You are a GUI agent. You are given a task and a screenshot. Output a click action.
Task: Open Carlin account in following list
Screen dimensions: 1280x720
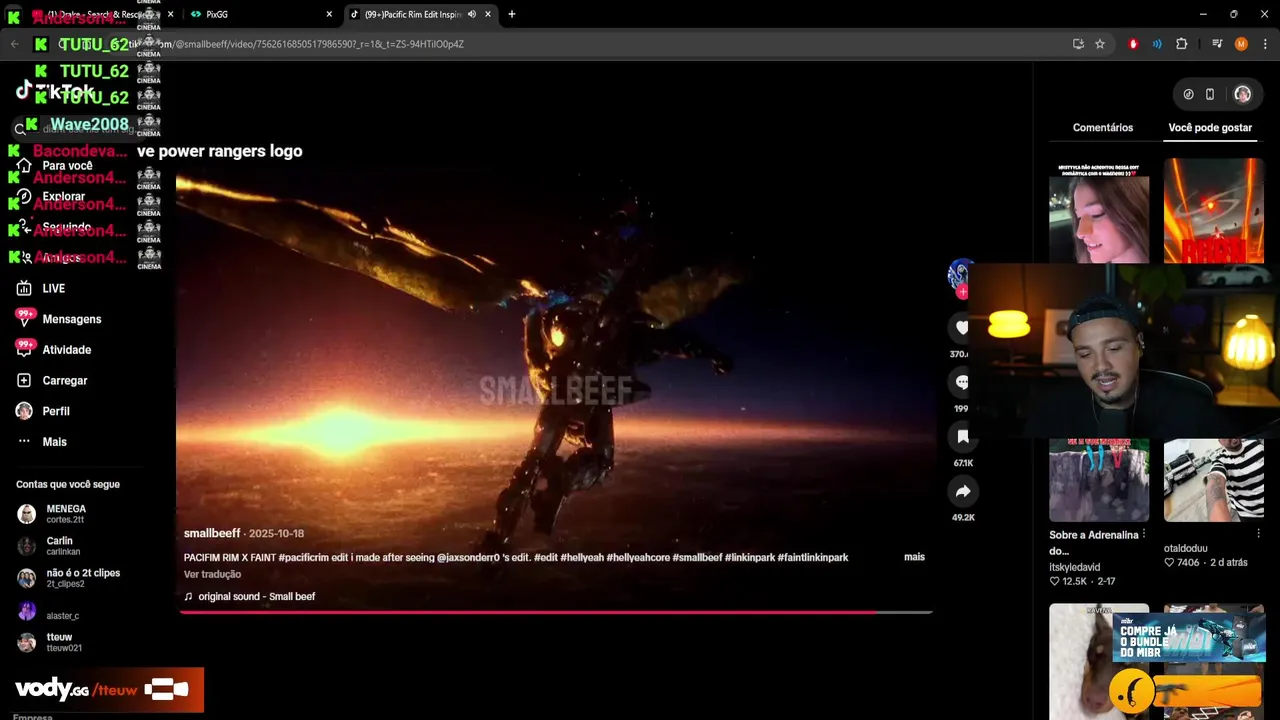(x=62, y=546)
